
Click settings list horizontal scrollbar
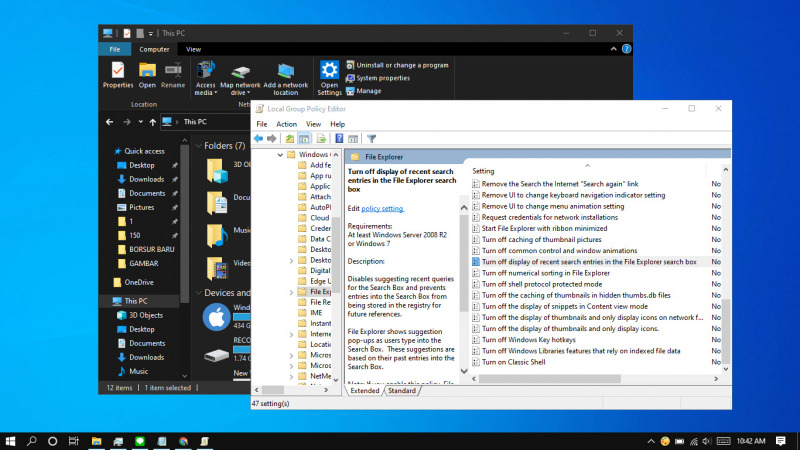click(549, 379)
